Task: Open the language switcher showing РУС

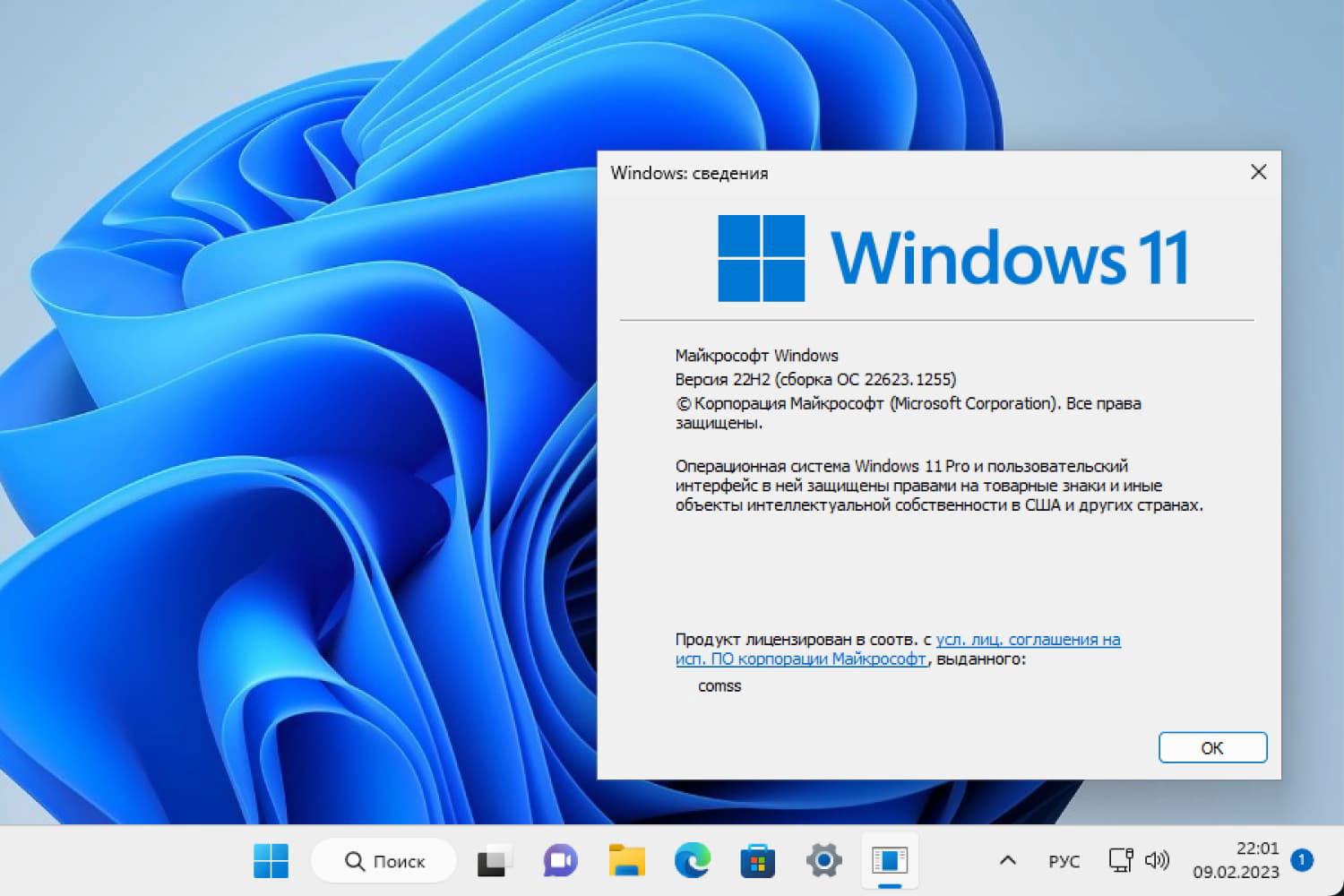Action: click(x=1063, y=860)
